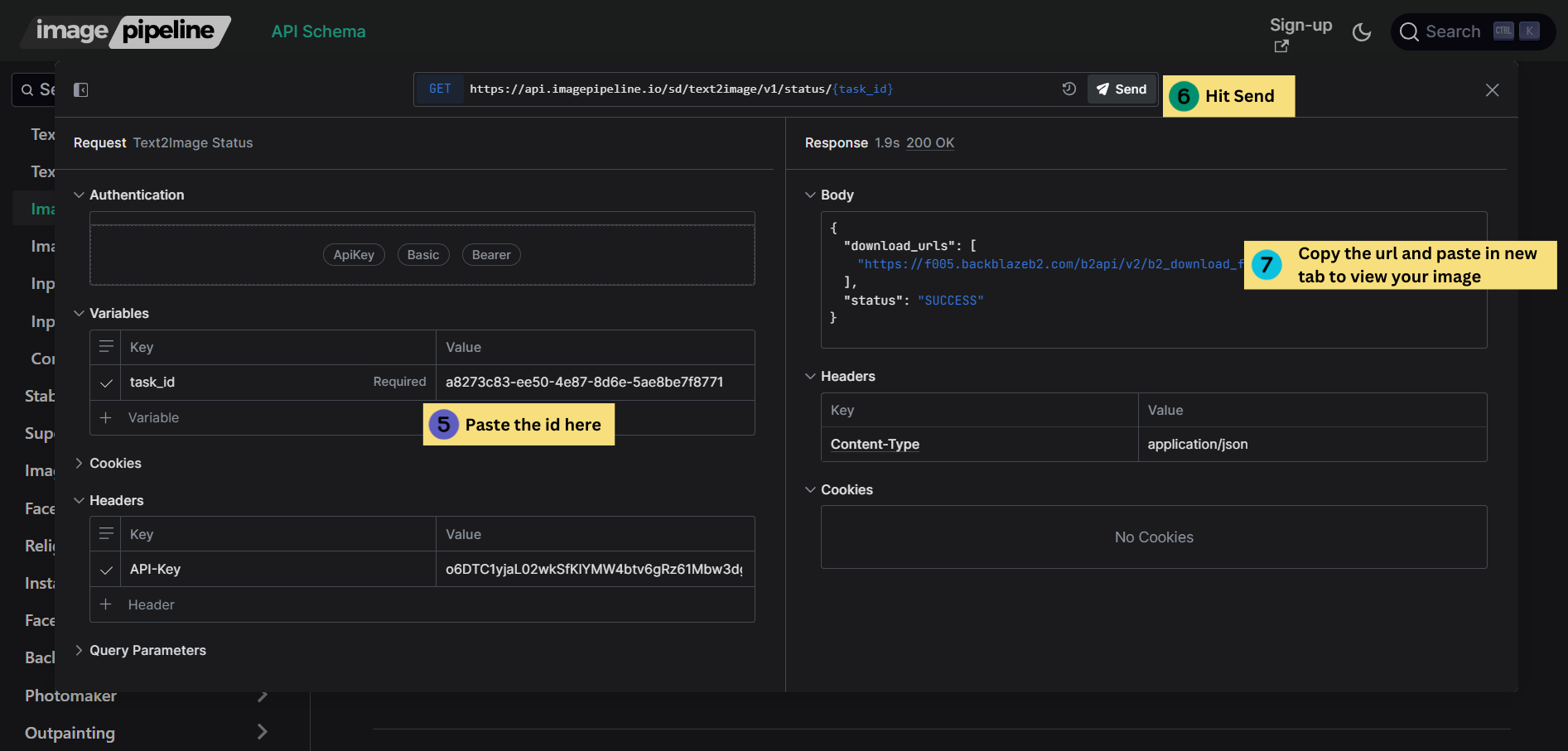Screen dimensions: 1568x751
Task: Open request history clock icon
Action: [1069, 89]
